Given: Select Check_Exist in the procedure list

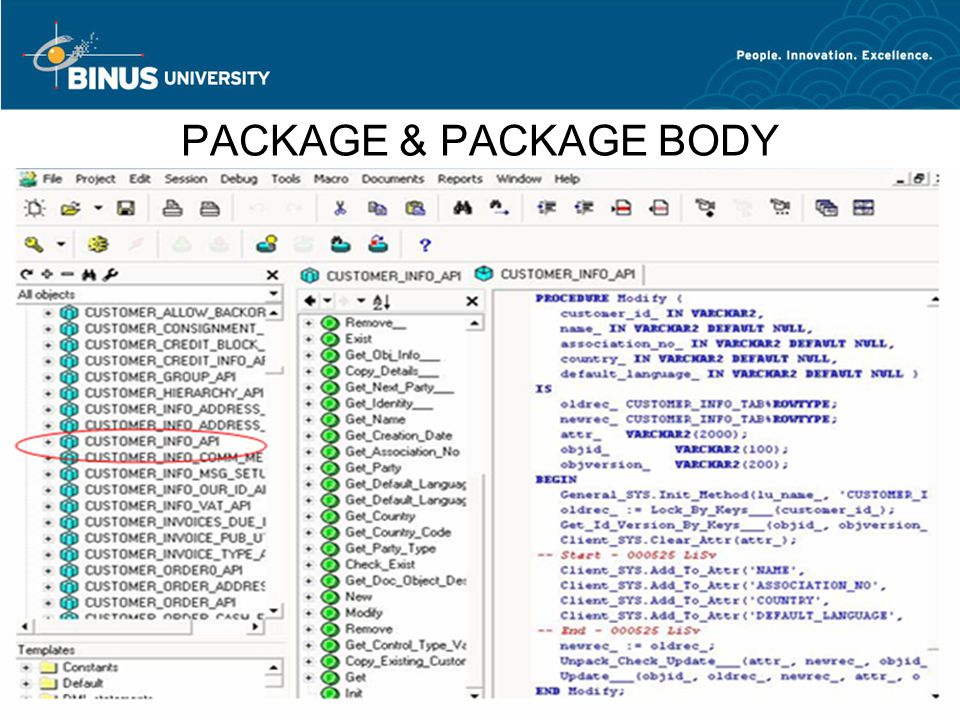Looking at the screenshot, I should 380,564.
